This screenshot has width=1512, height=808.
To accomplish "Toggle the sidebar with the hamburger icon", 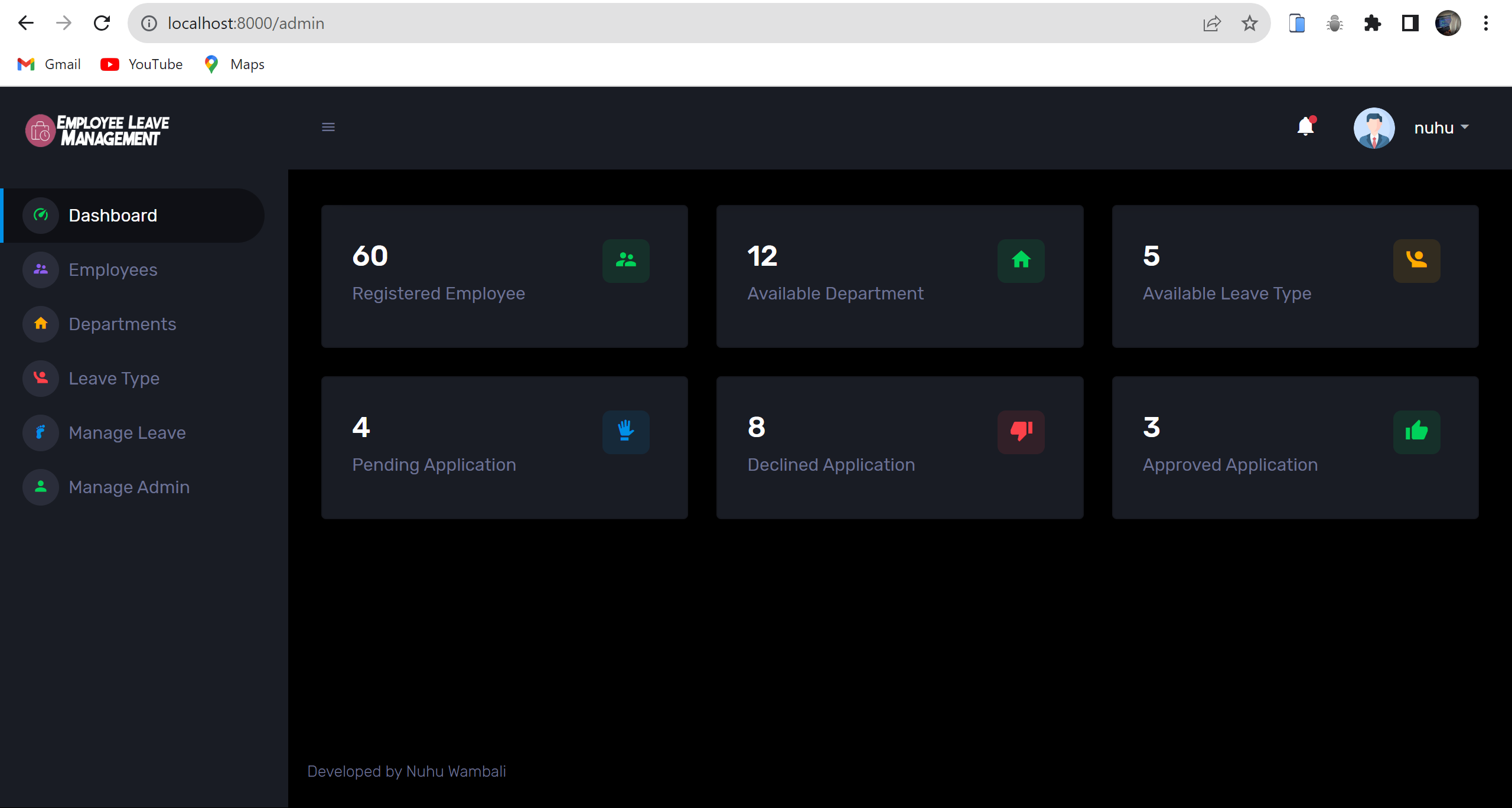I will click(x=329, y=127).
